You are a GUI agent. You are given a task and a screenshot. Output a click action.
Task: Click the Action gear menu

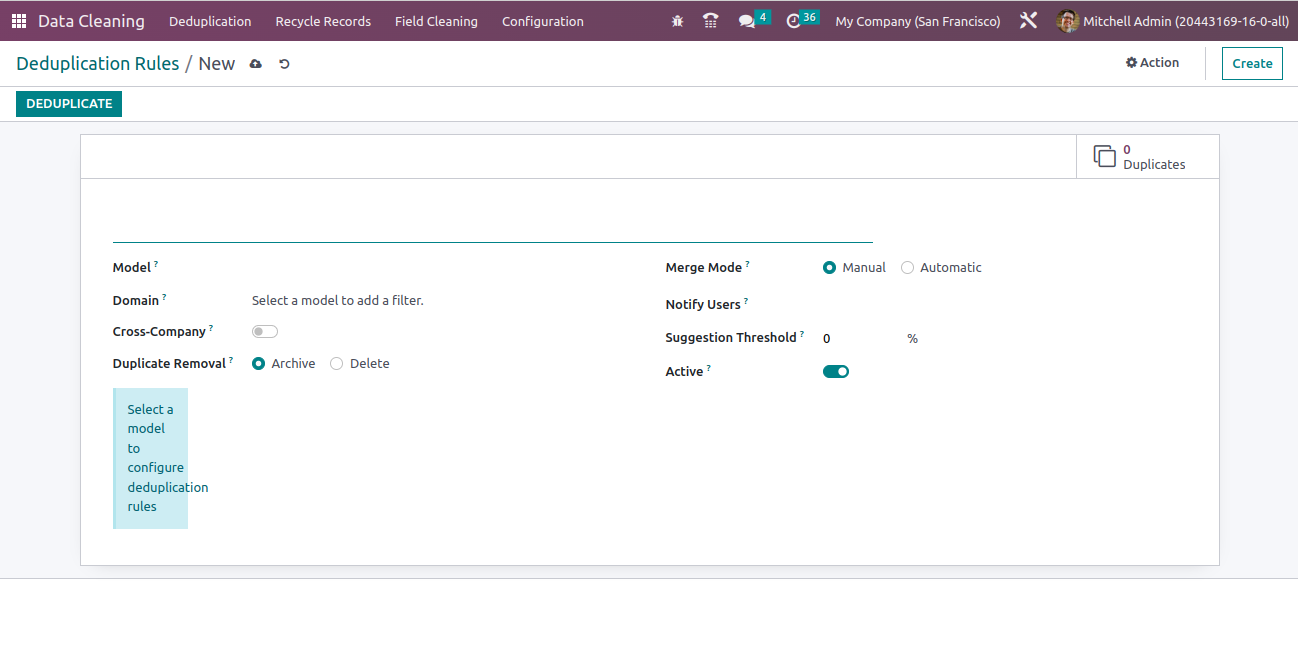pyautogui.click(x=1152, y=62)
